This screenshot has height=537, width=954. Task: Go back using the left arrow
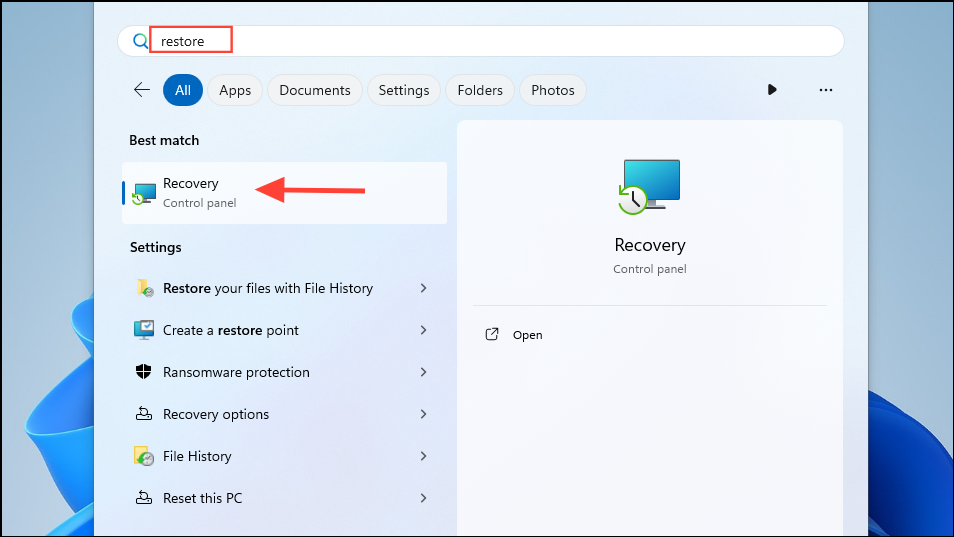(142, 90)
